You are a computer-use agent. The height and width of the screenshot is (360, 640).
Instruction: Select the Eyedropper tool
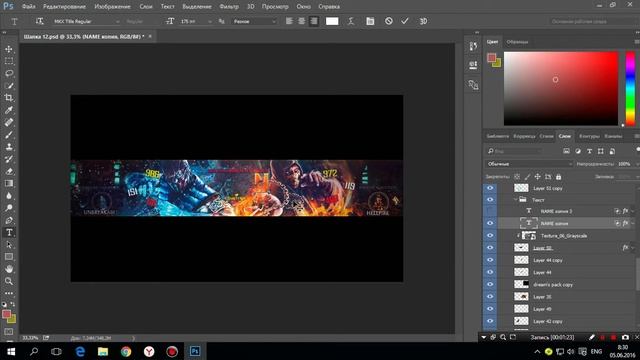(x=9, y=110)
